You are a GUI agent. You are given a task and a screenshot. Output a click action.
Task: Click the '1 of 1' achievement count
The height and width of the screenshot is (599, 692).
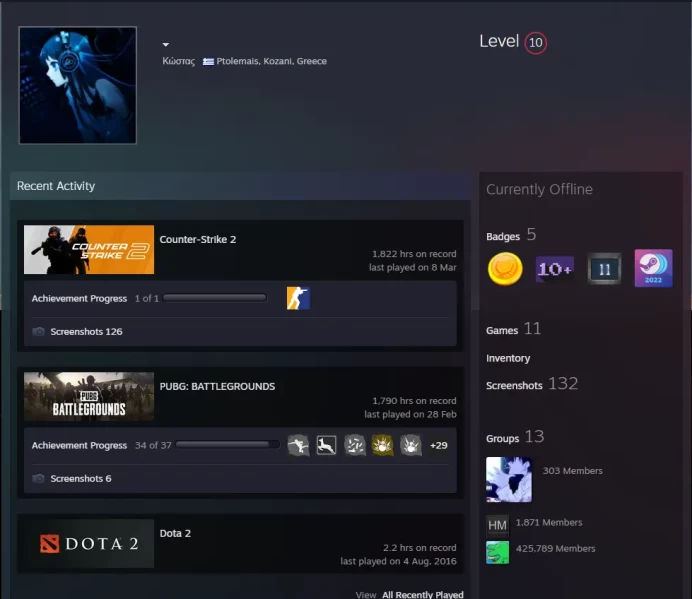147,298
